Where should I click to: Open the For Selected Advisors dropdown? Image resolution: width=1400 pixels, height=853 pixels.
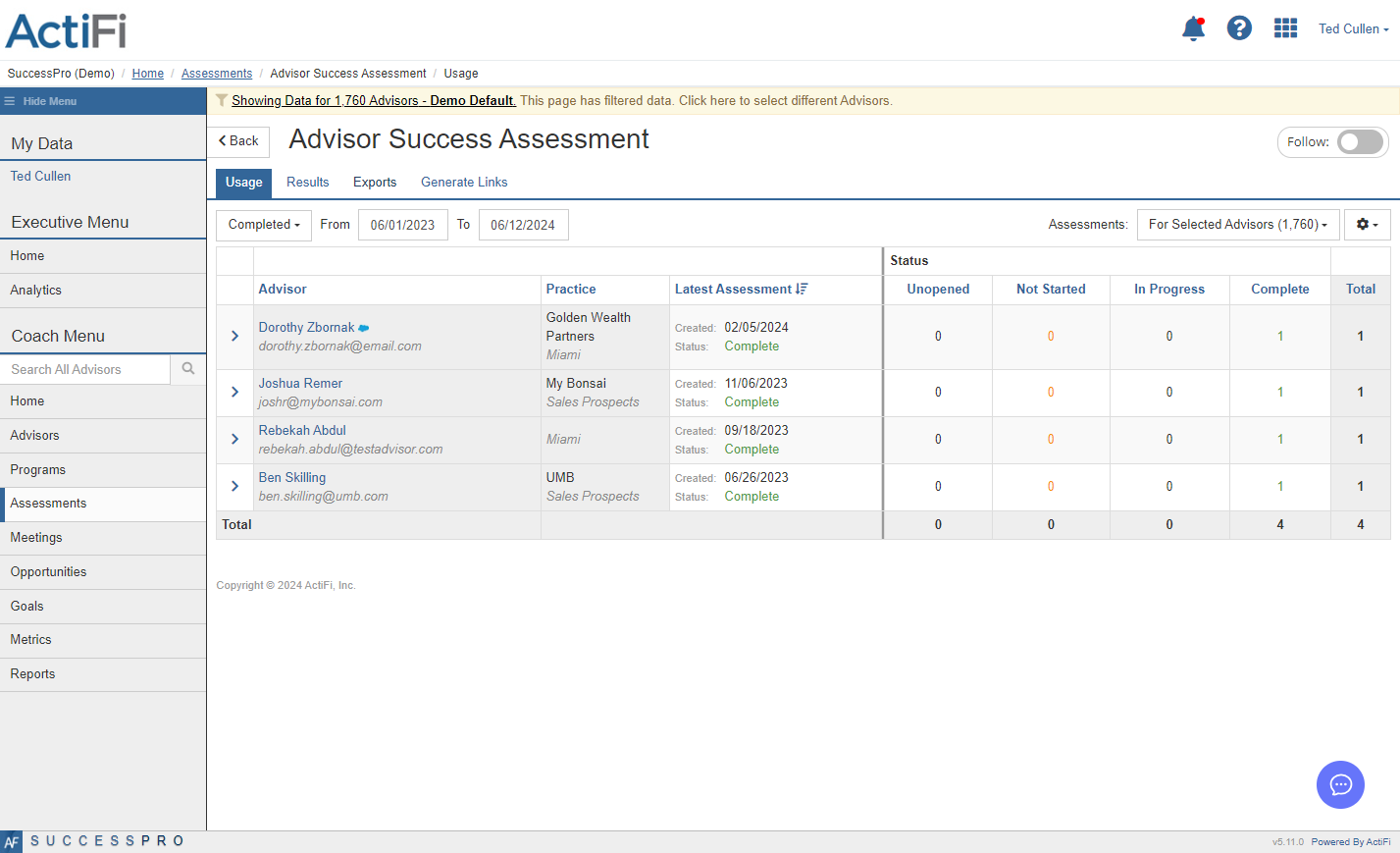1237,225
